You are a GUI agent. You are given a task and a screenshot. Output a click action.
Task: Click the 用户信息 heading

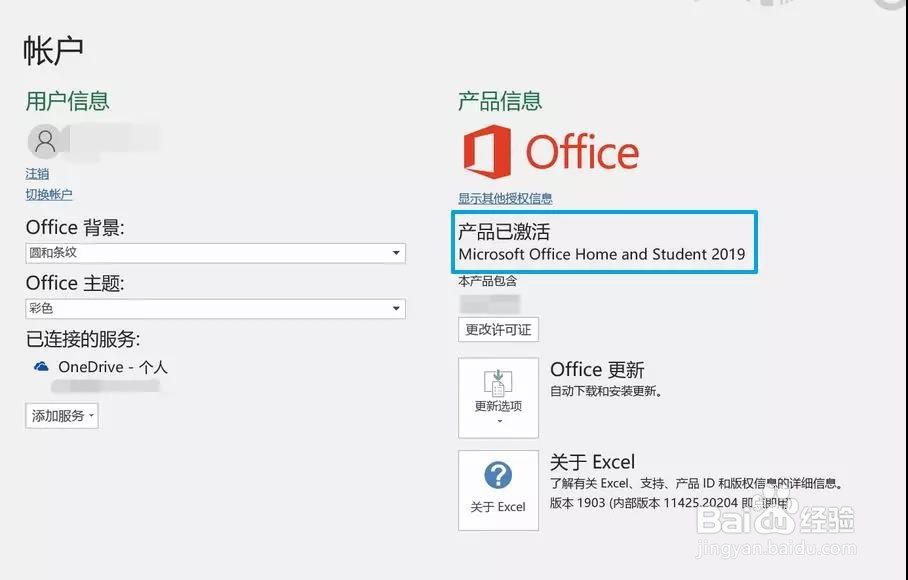[x=67, y=101]
